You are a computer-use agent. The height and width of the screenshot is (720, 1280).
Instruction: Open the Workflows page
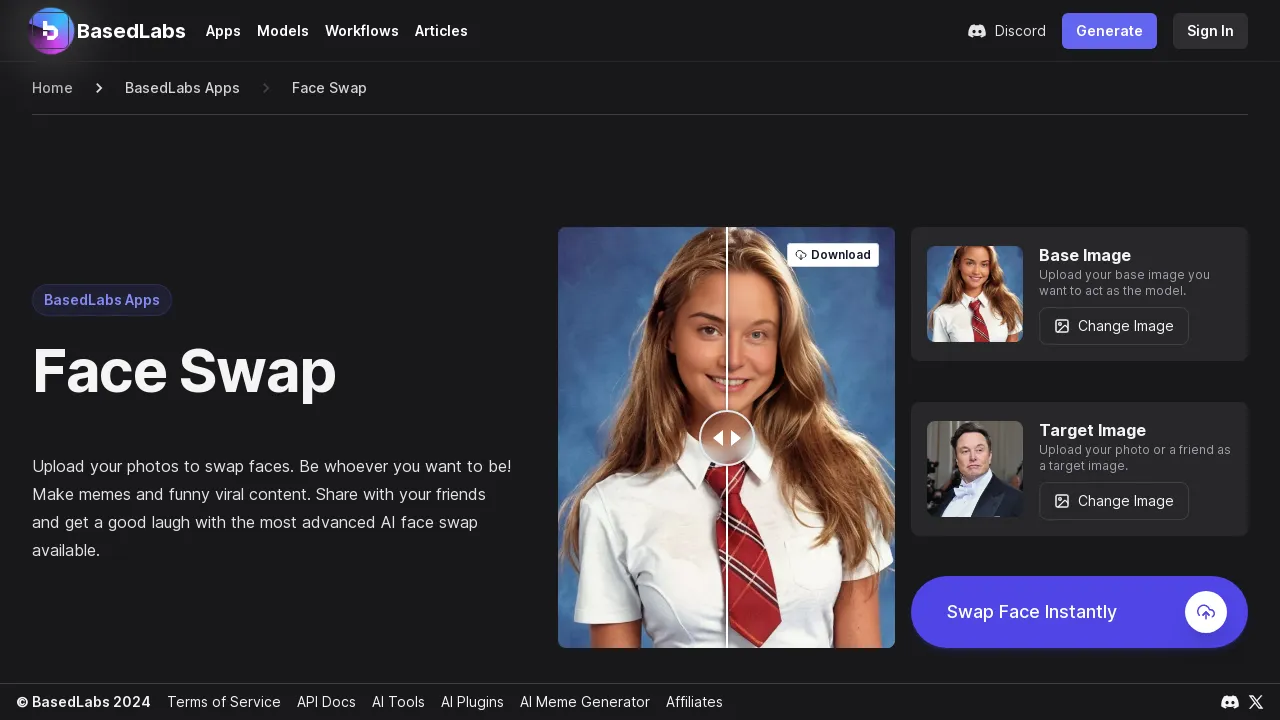pyautogui.click(x=362, y=31)
